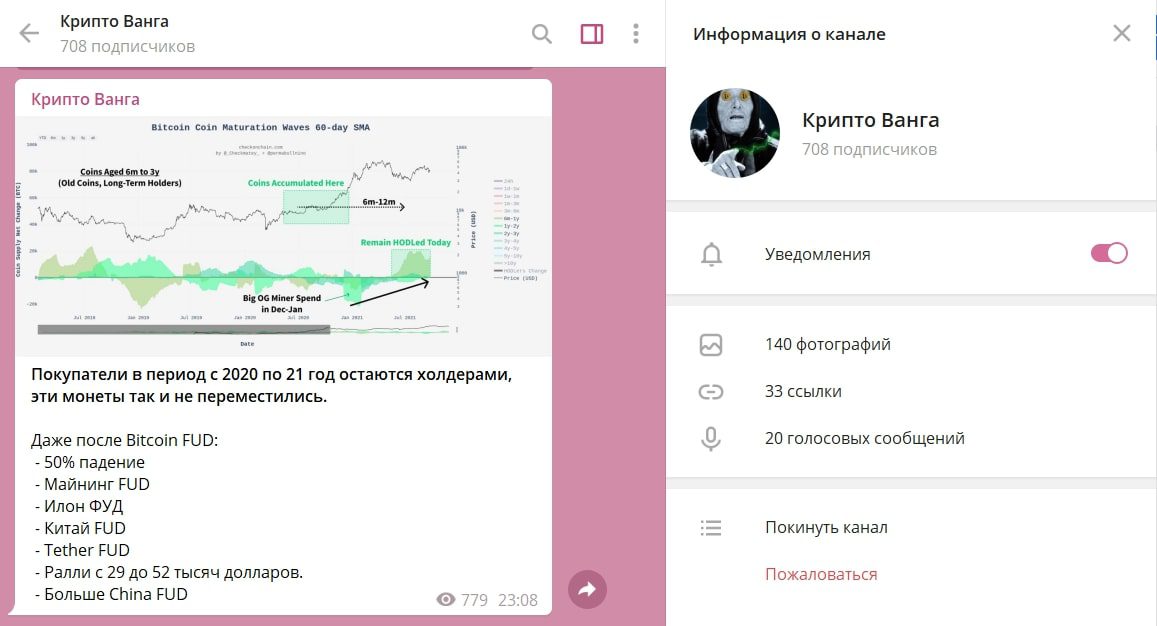Click the line "- 50% падение" in the post
The height and width of the screenshot is (626, 1157).
tap(90, 462)
